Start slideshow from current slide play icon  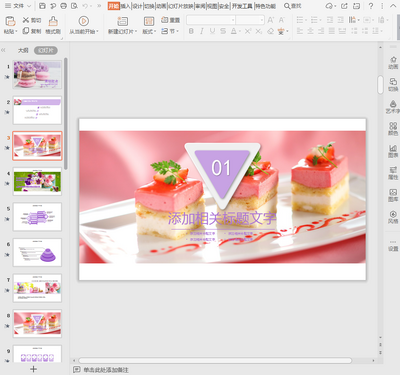click(83, 21)
